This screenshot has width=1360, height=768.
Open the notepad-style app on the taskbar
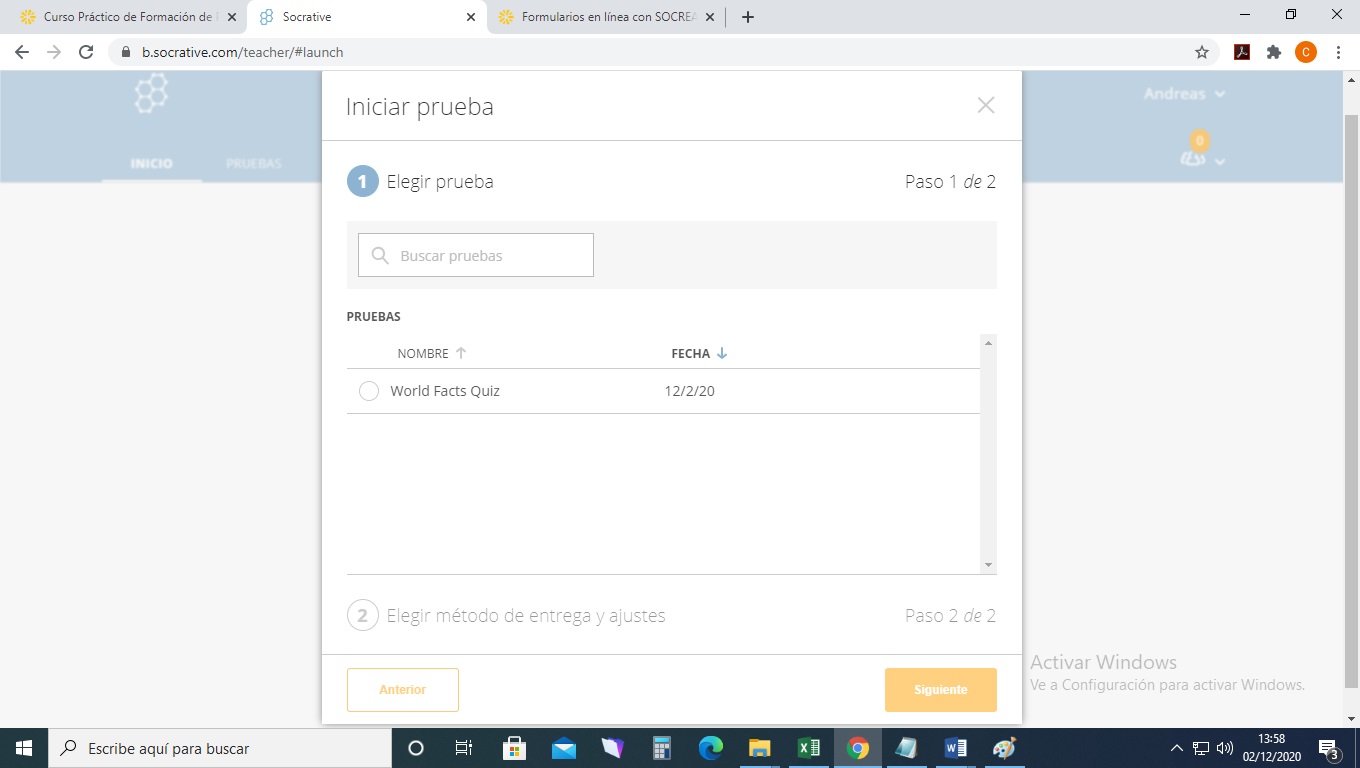click(906, 748)
